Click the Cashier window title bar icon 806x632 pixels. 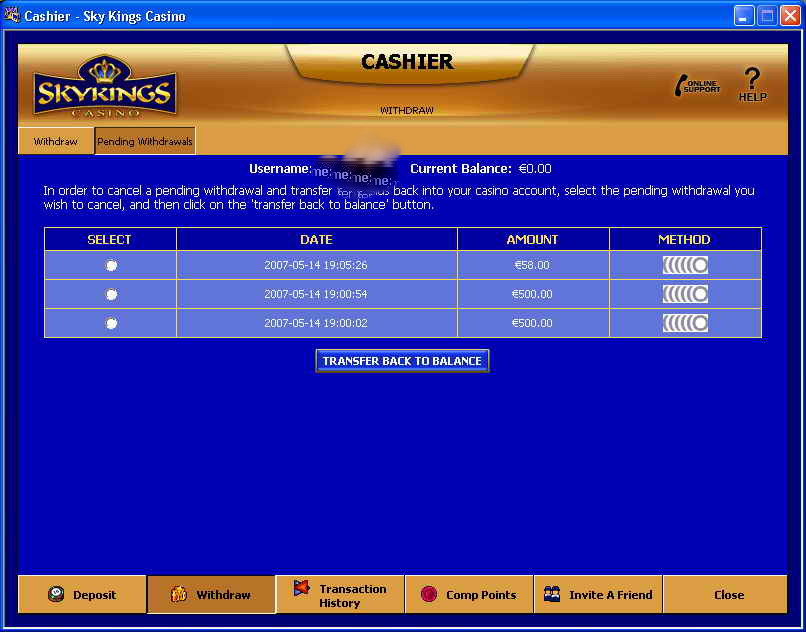pos(11,15)
